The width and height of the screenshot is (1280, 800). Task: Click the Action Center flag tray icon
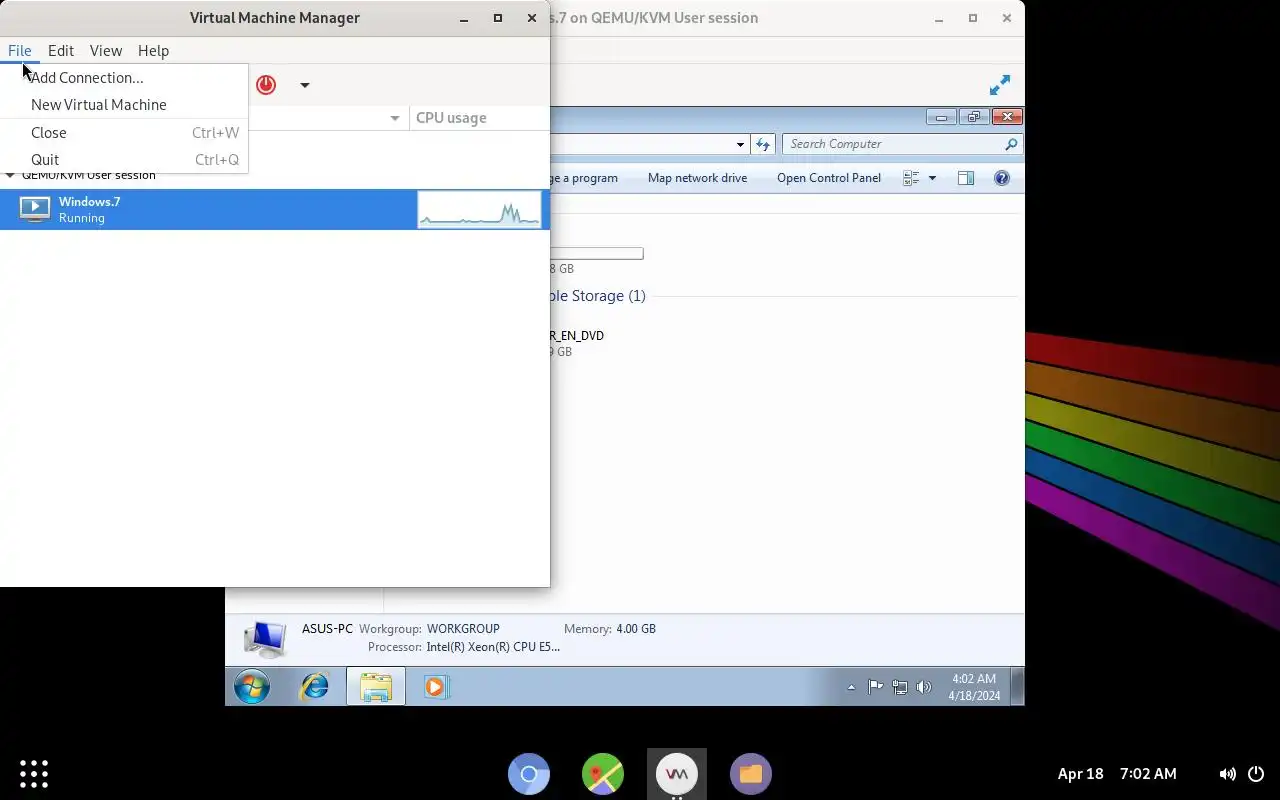pyautogui.click(x=875, y=687)
